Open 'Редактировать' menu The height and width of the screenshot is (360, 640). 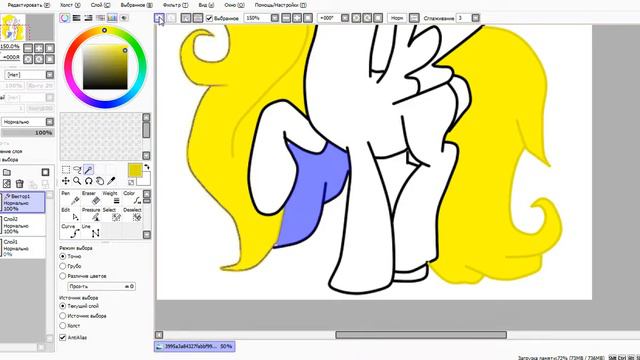click(x=29, y=5)
